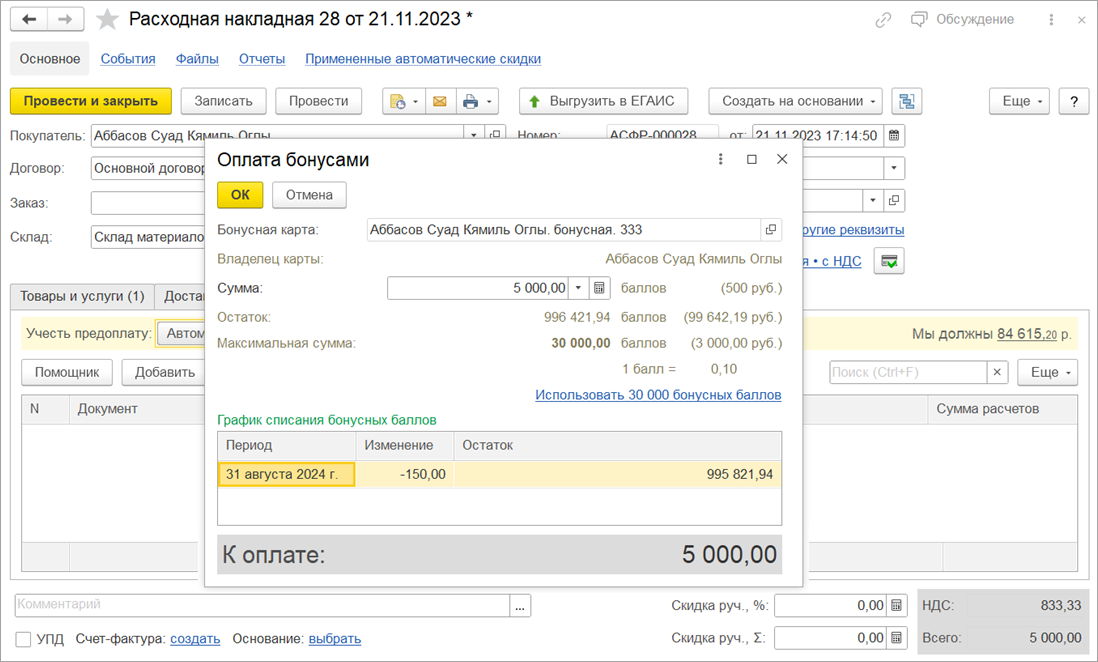Open the Товары и услуги (1) tab
This screenshot has height=662, width=1098.
(x=82, y=296)
